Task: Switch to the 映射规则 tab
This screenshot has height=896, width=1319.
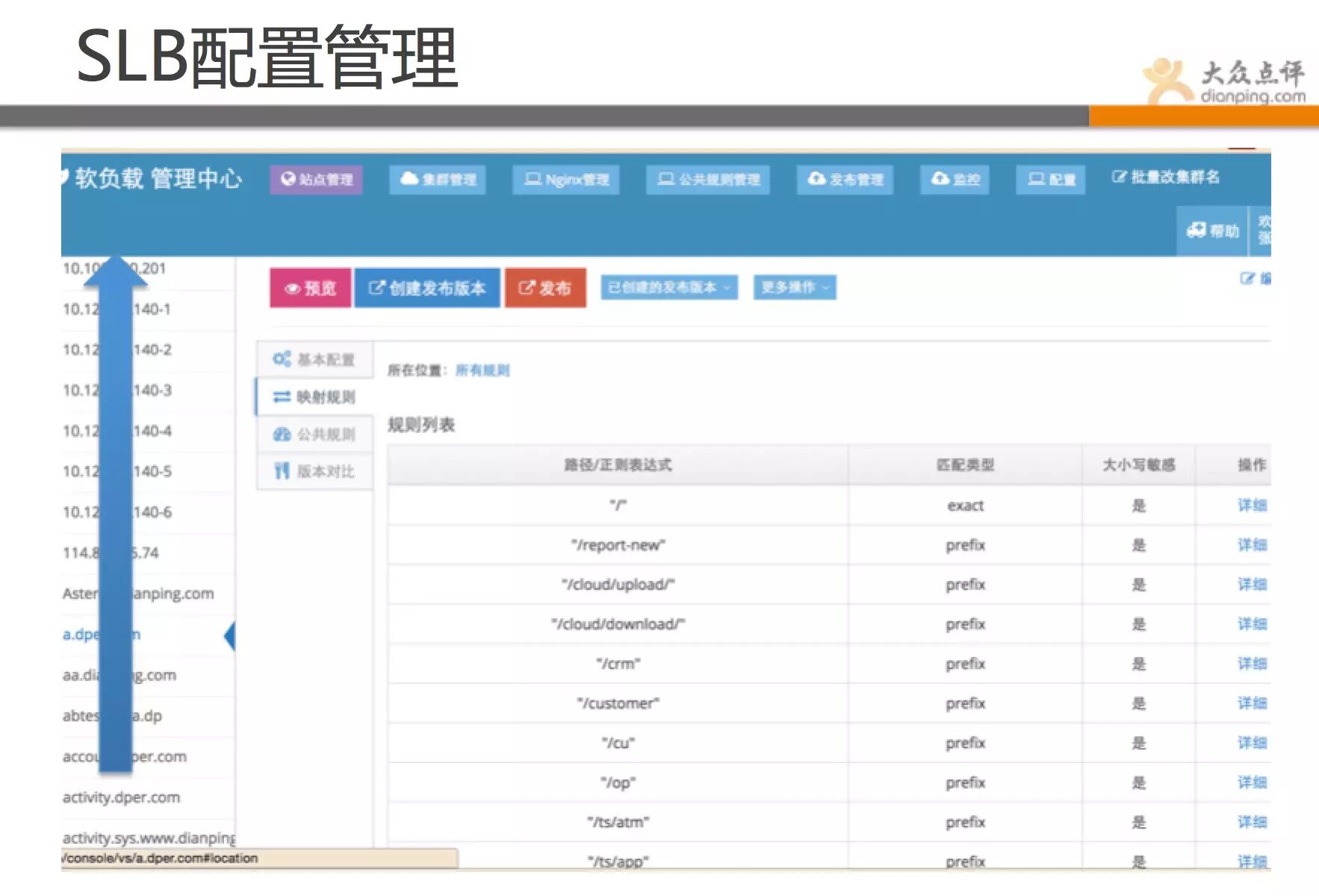Action: (x=314, y=396)
